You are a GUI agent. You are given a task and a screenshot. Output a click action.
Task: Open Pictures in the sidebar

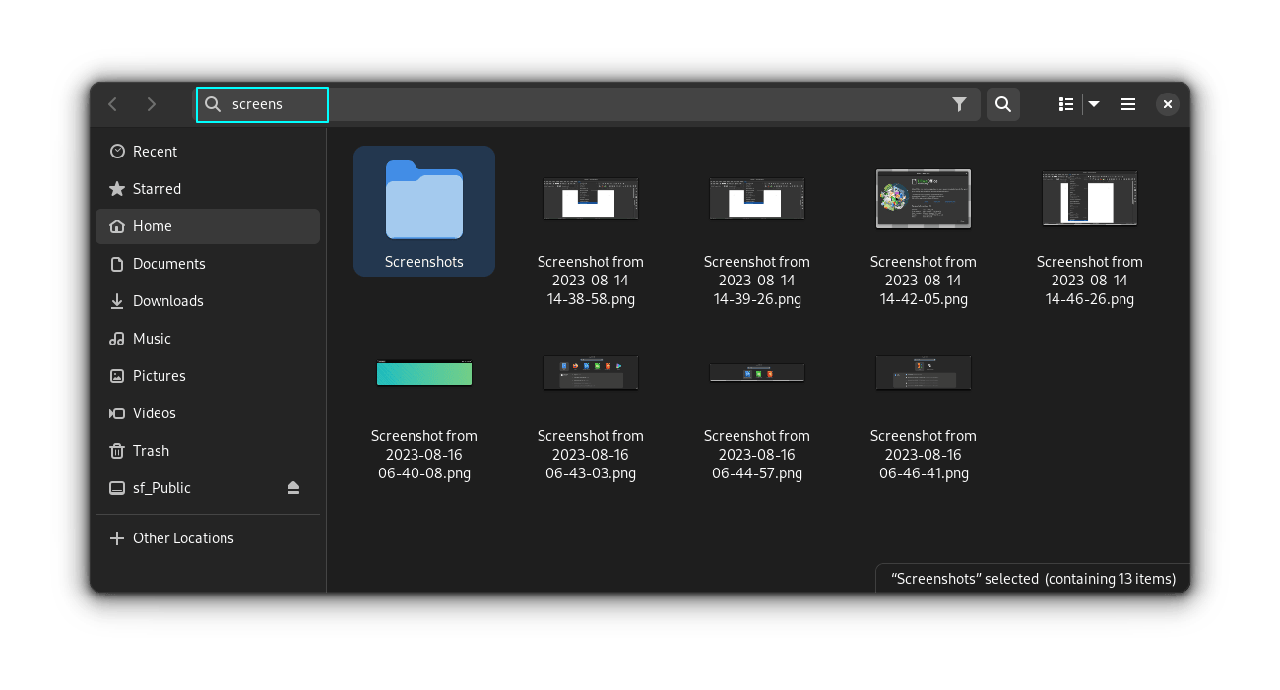coord(159,376)
